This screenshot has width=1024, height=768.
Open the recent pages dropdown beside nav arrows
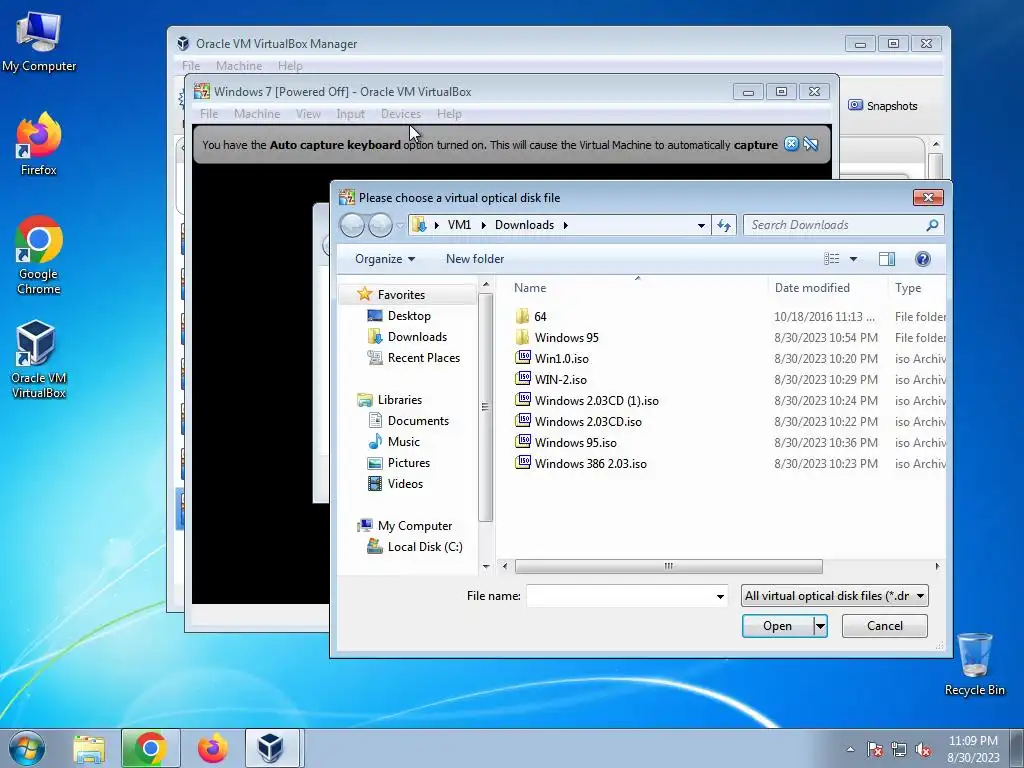pyautogui.click(x=400, y=225)
